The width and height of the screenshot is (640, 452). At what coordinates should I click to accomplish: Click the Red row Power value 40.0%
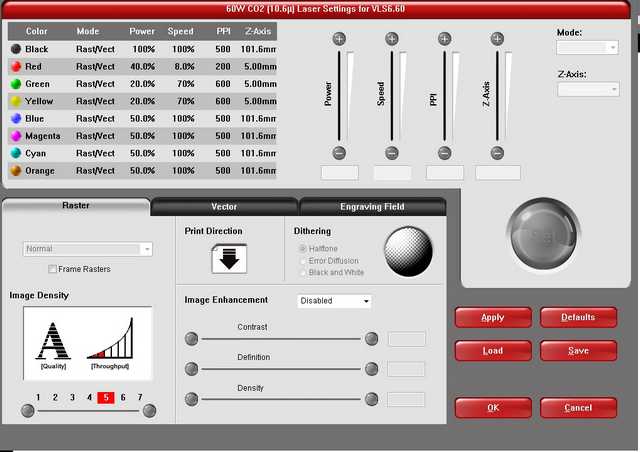click(x=142, y=67)
